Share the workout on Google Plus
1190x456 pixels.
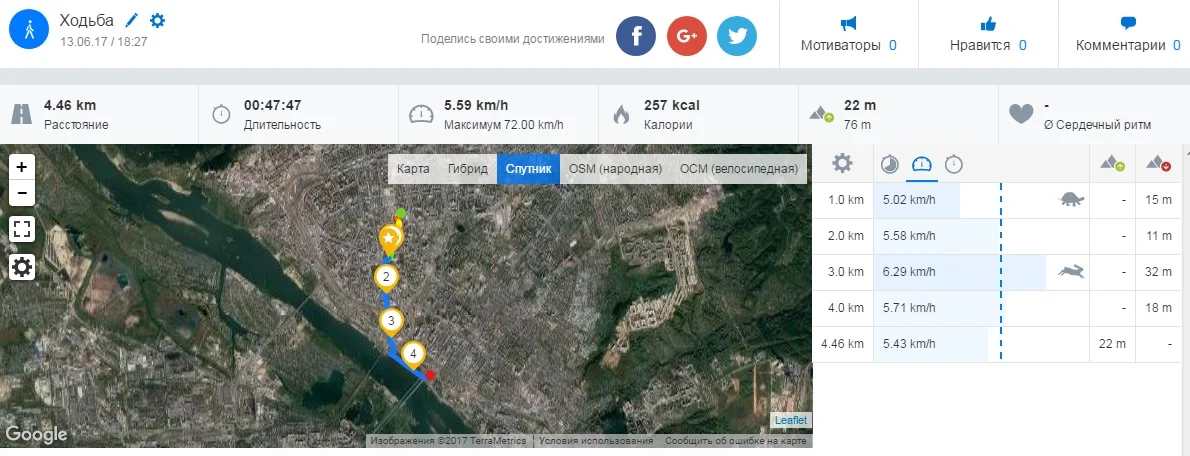pyautogui.click(x=687, y=37)
